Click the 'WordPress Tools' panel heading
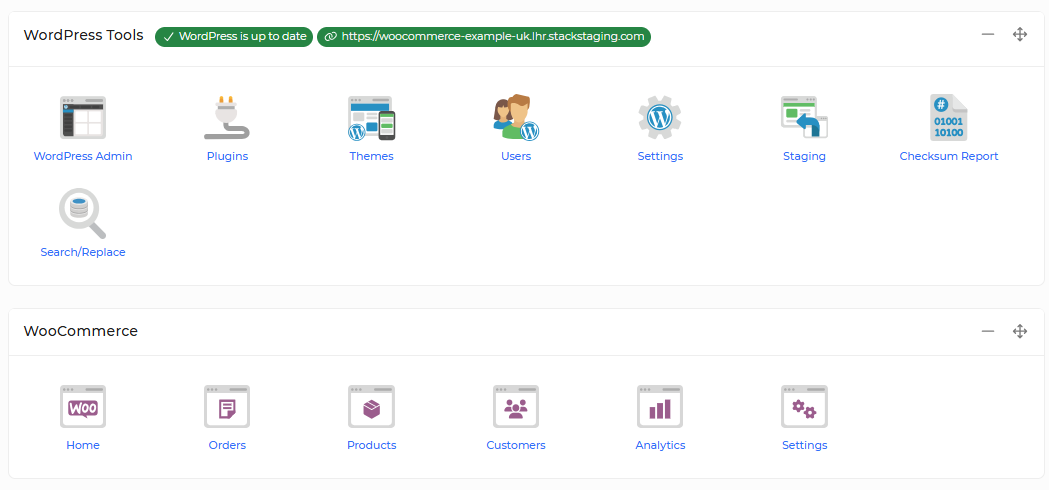 (84, 35)
